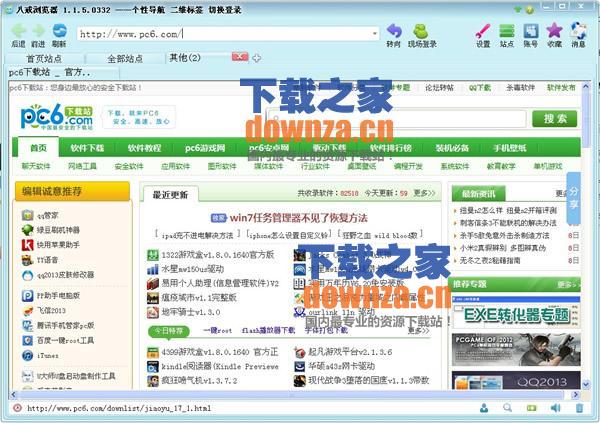Click the green icon in status bar
600x423 pixels.
[x=532, y=408]
